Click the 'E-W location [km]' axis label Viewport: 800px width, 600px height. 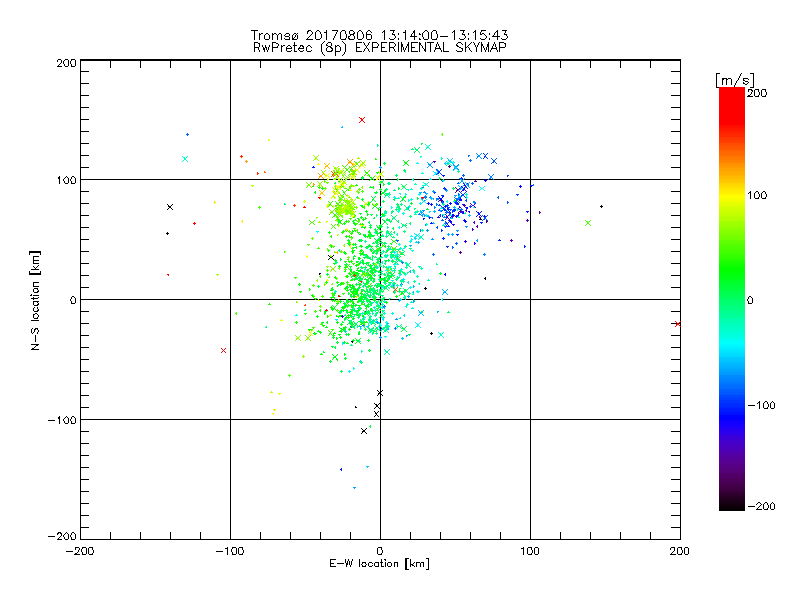pyautogui.click(x=379, y=564)
